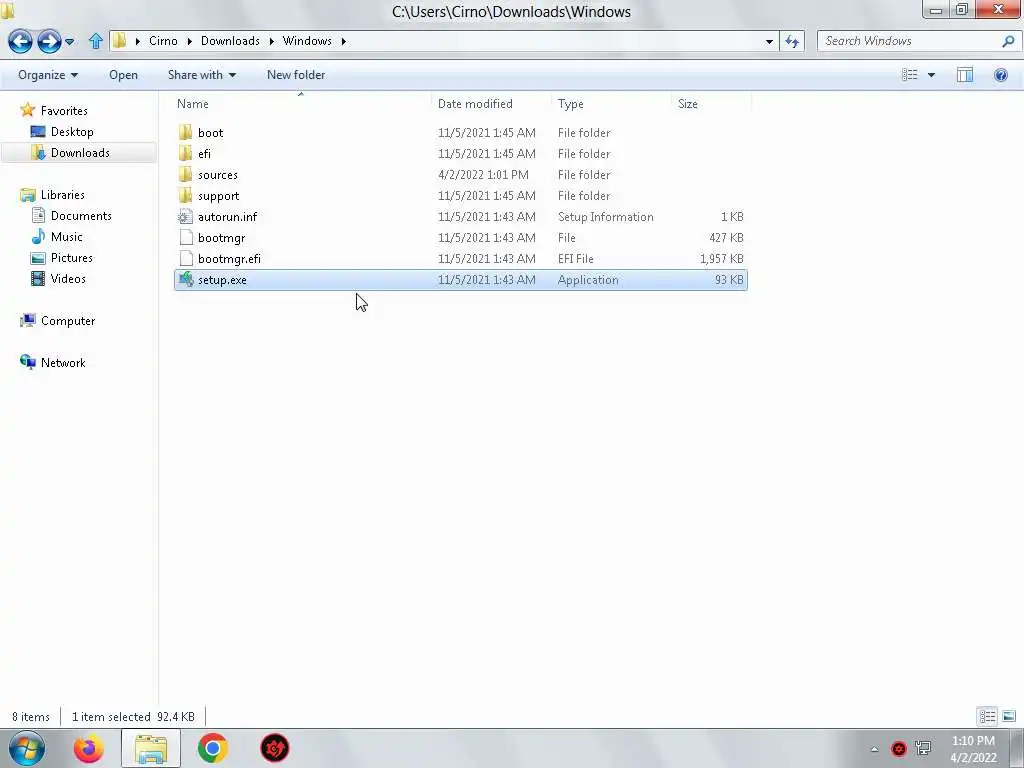The width and height of the screenshot is (1024, 768).
Task: Click the Downloads breadcrumb in address bar
Action: [x=230, y=40]
